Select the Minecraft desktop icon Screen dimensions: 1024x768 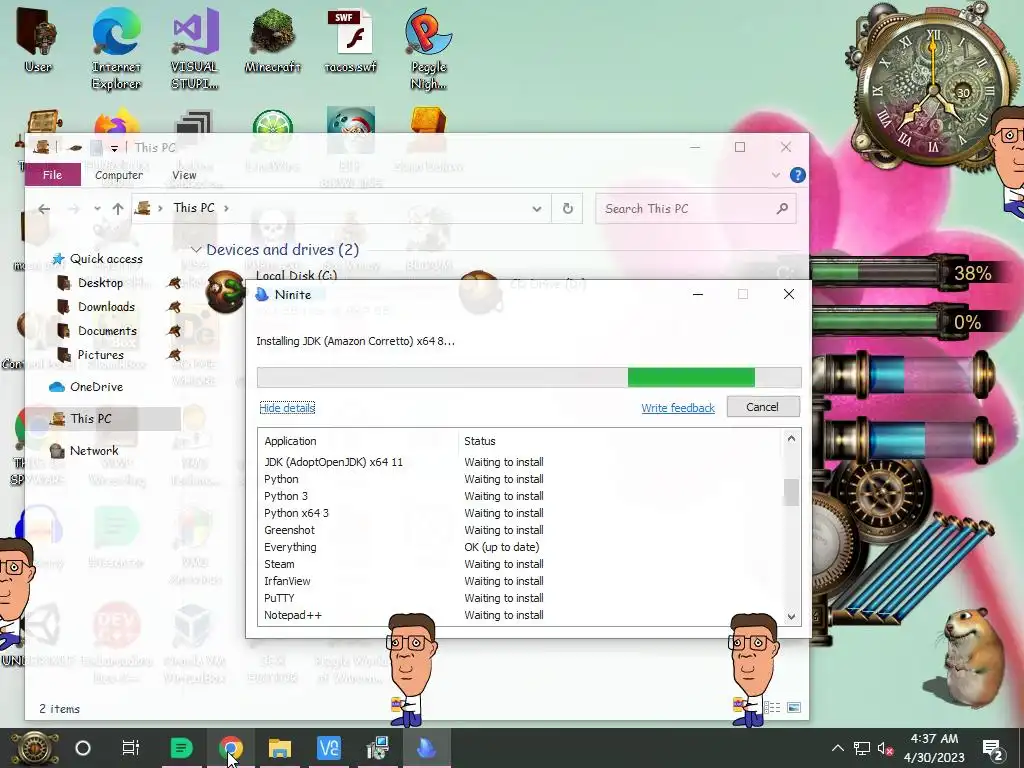(x=272, y=39)
